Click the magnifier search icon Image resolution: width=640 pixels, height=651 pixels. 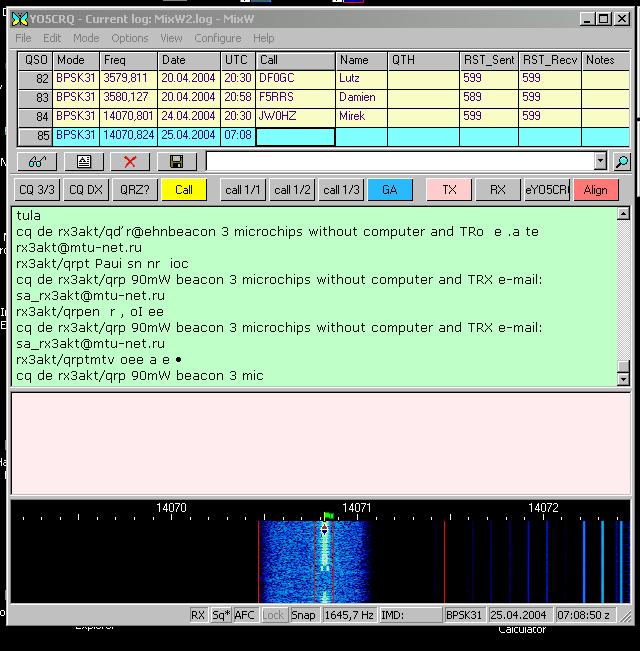click(x=621, y=161)
